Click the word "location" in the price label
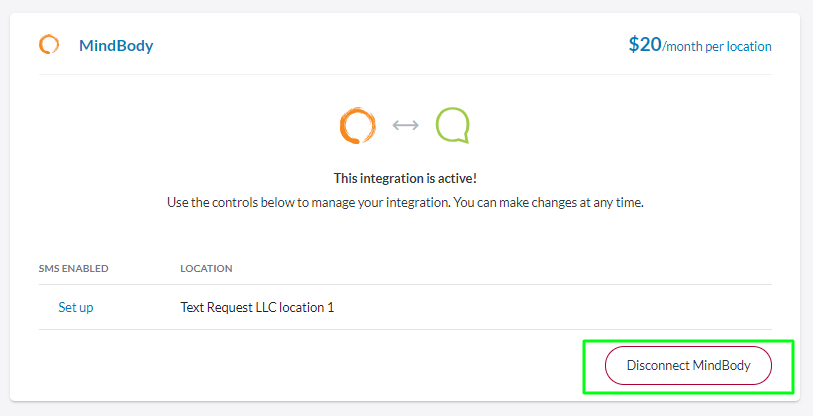Screen dimensions: 813x416 coord(748,46)
